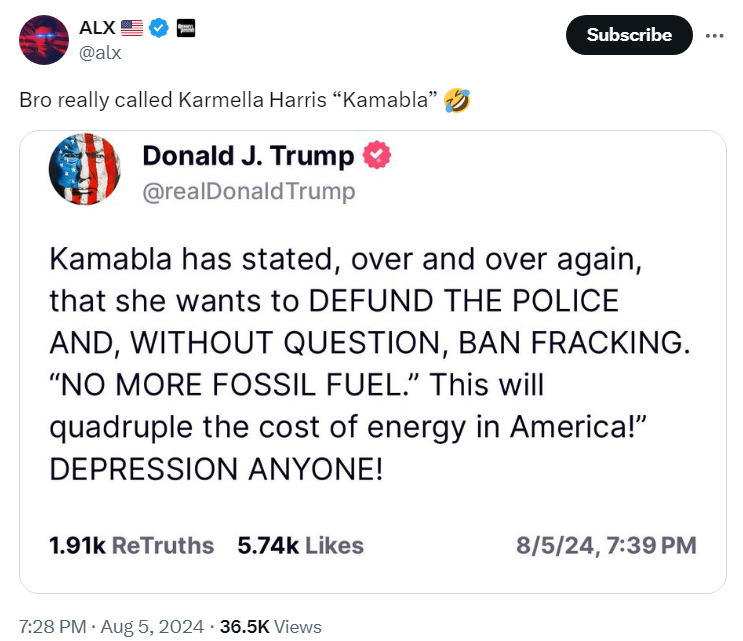Click the Donald J. Trump display name
Image resolution: width=743 pixels, height=641 pixels.
pyautogui.click(x=248, y=156)
